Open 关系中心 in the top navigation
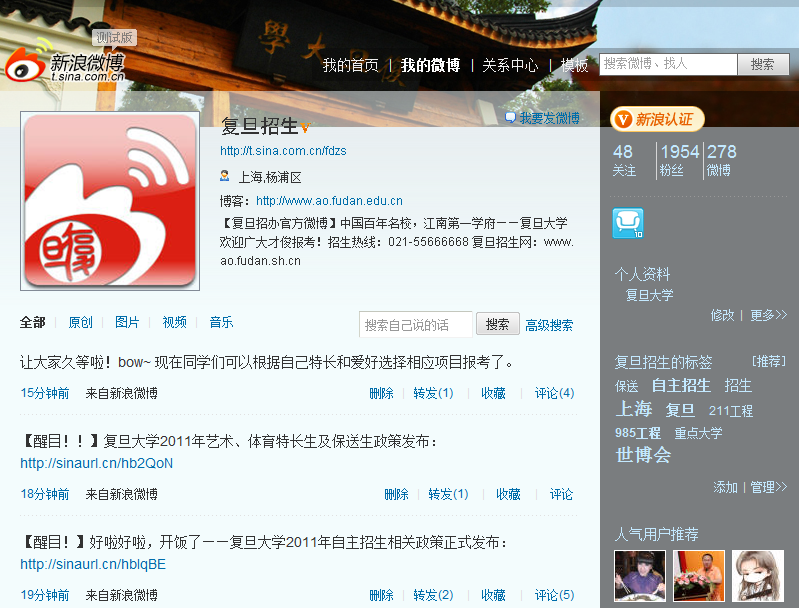 pyautogui.click(x=510, y=65)
